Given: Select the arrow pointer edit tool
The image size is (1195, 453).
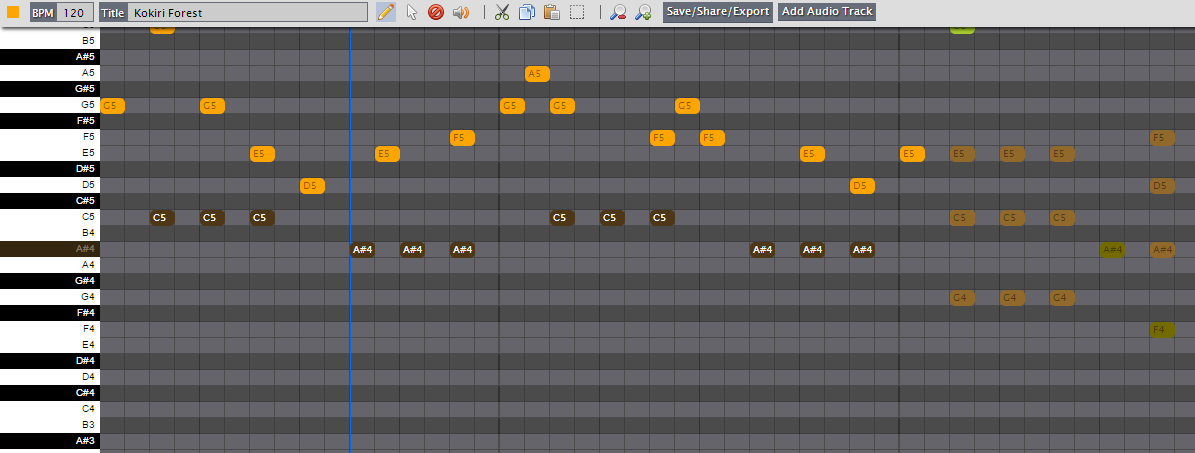Looking at the screenshot, I should click(x=412, y=12).
